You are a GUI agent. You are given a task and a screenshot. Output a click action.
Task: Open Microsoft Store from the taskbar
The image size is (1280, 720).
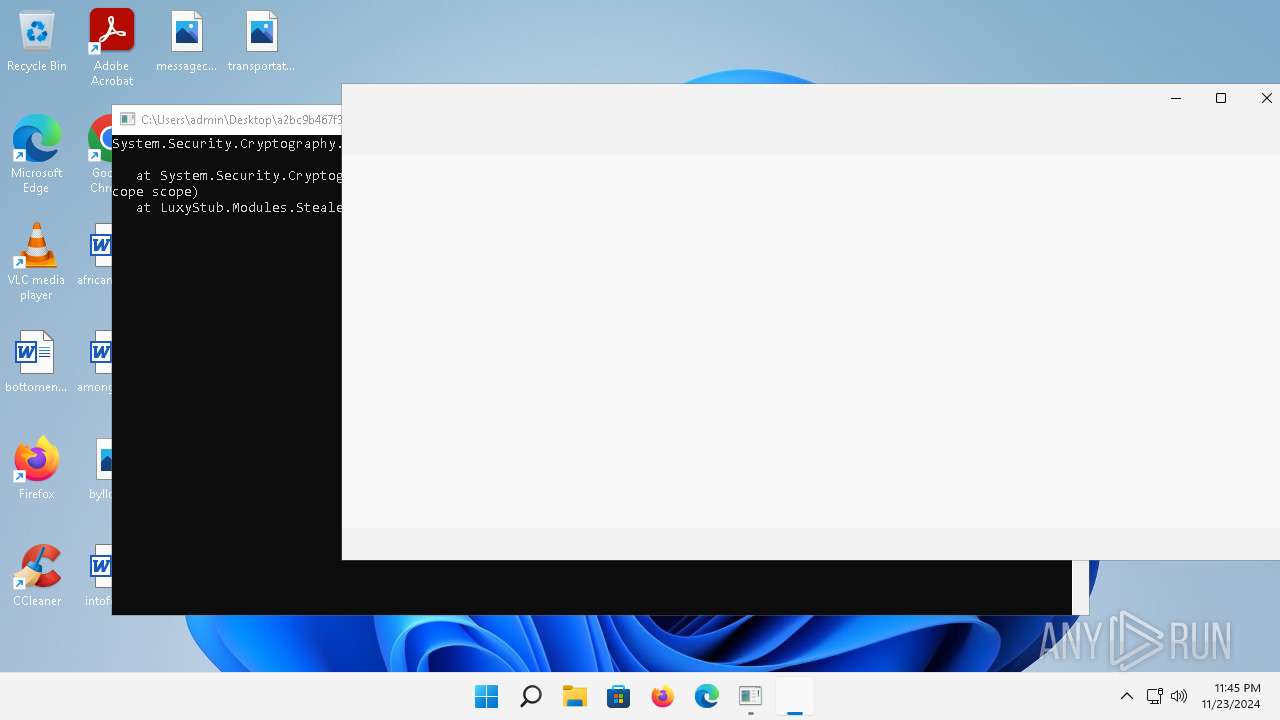pos(619,697)
